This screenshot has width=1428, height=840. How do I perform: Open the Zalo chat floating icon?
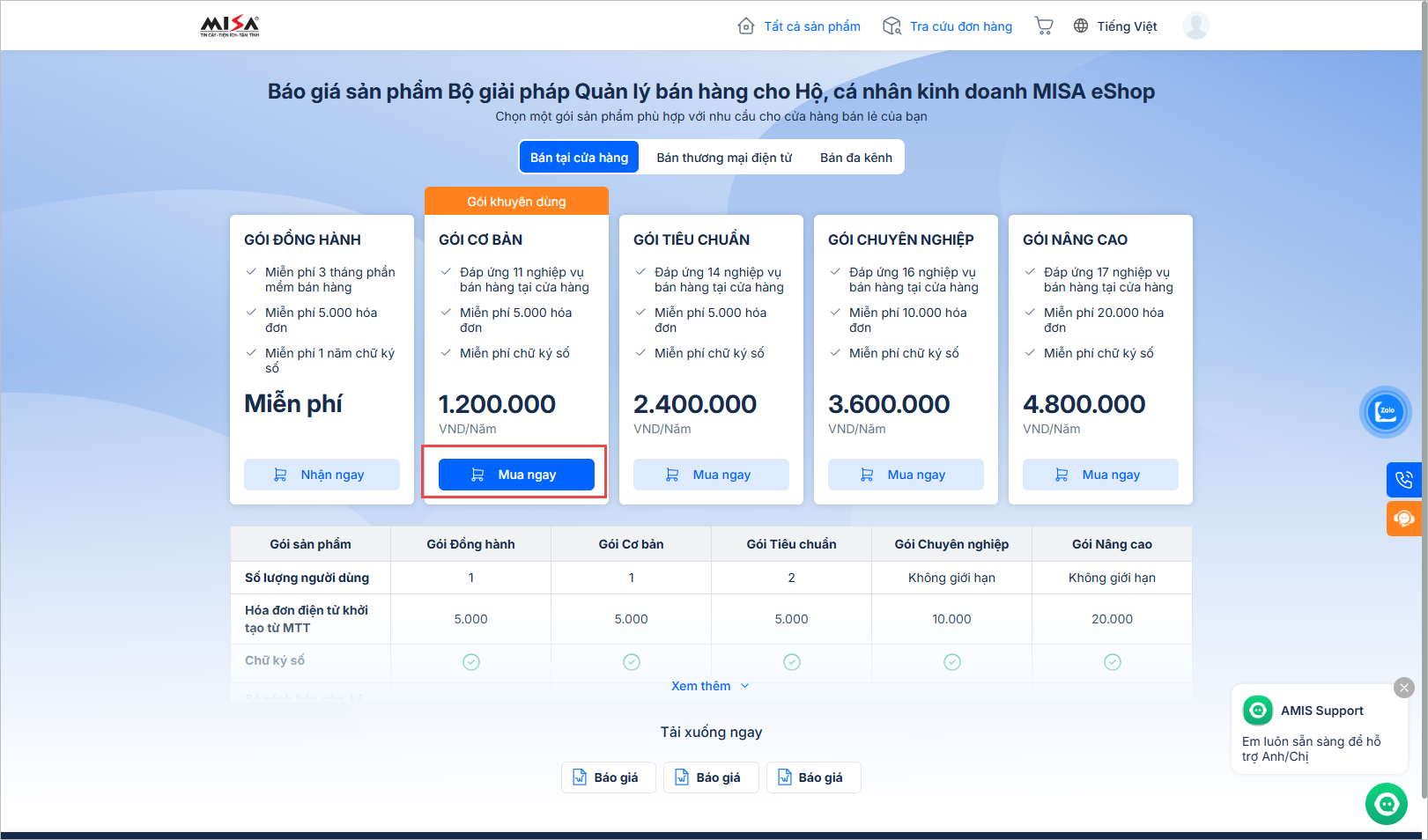[x=1386, y=411]
